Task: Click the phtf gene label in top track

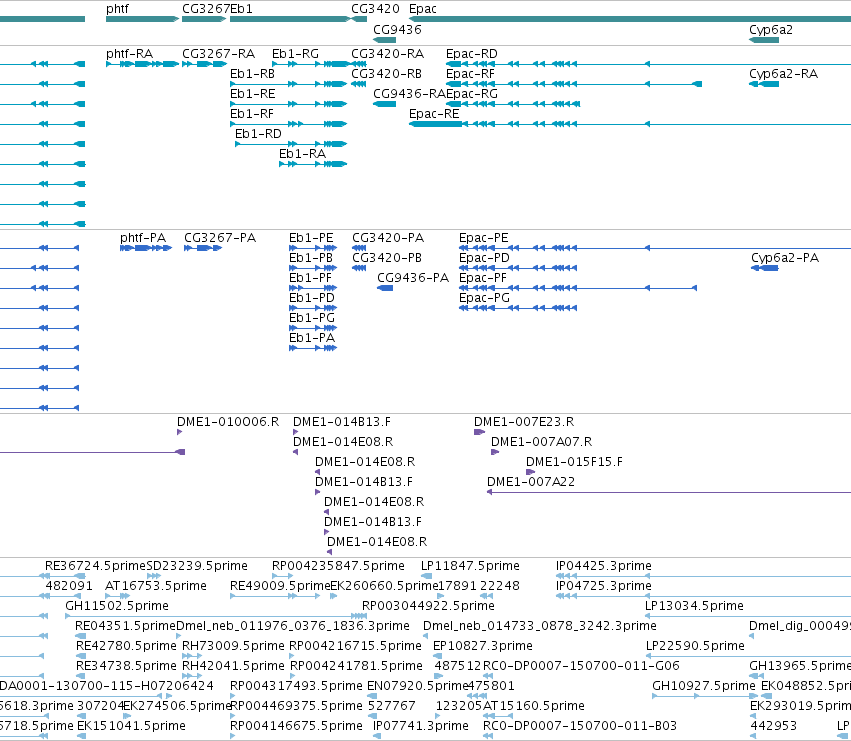Action: pyautogui.click(x=117, y=9)
